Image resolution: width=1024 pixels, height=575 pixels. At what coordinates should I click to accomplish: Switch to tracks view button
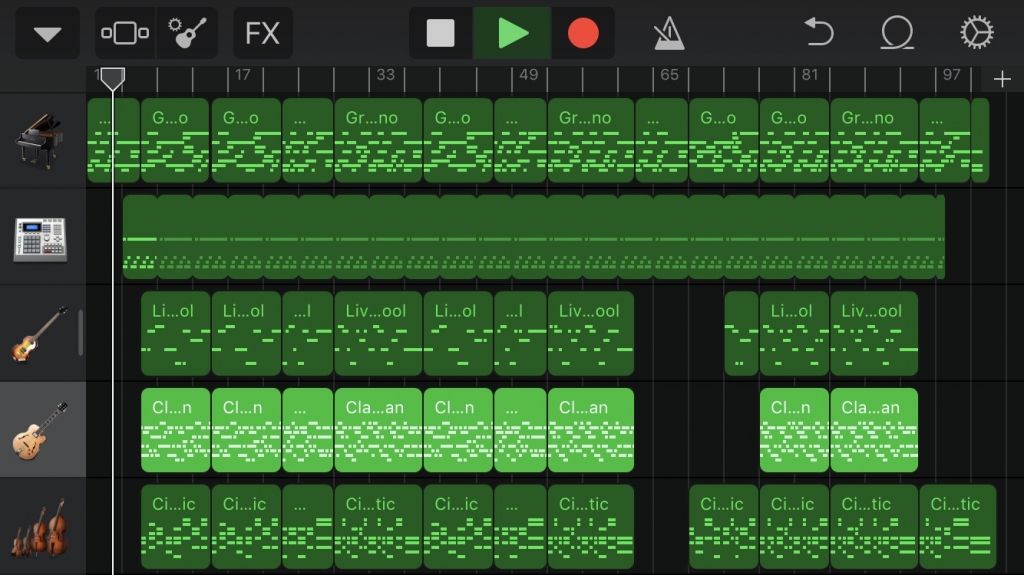pyautogui.click(x=125, y=33)
